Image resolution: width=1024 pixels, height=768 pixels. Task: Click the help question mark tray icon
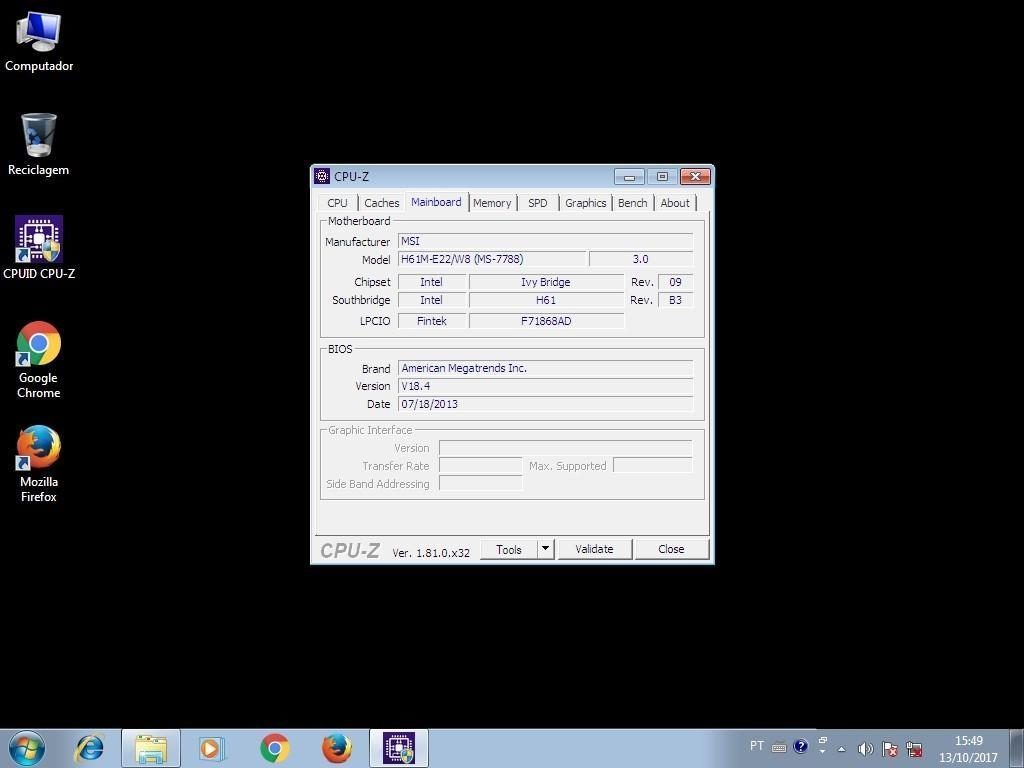(x=801, y=746)
